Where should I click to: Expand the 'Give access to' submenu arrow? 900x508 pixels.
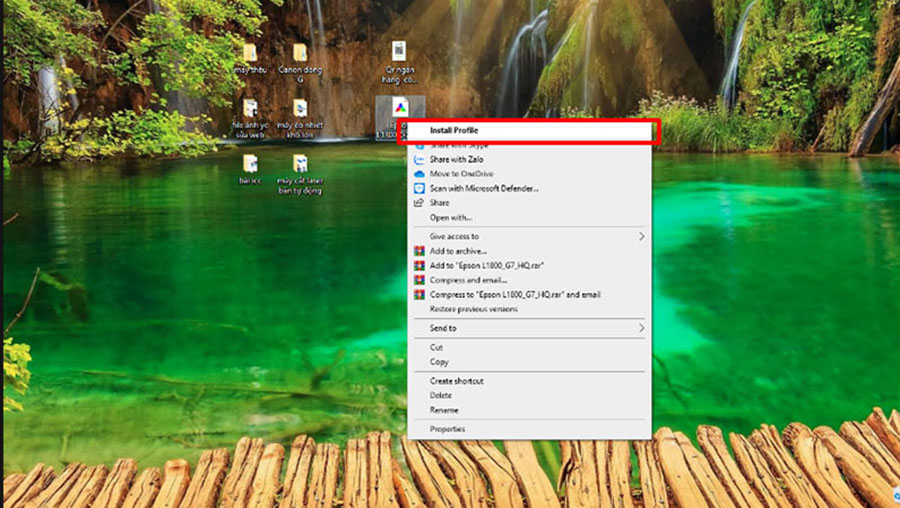pyautogui.click(x=641, y=236)
